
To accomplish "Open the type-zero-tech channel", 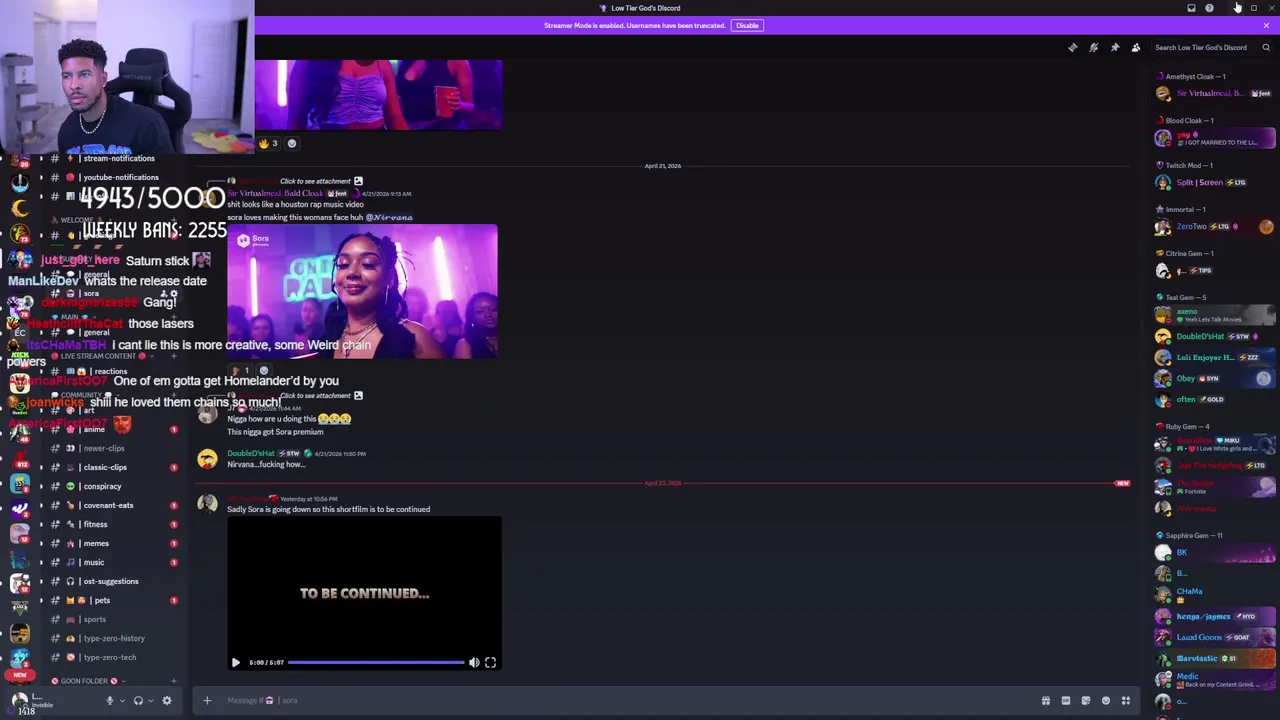I will 112,657.
